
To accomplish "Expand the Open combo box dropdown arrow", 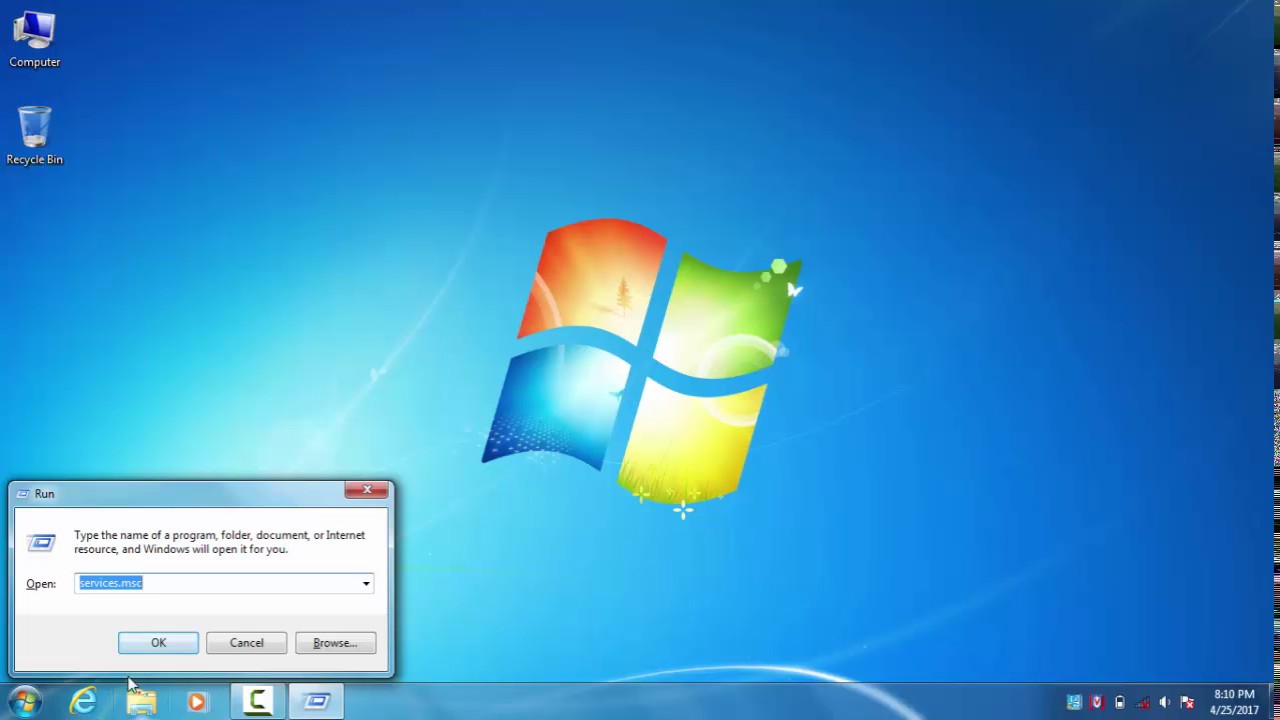I will click(366, 583).
